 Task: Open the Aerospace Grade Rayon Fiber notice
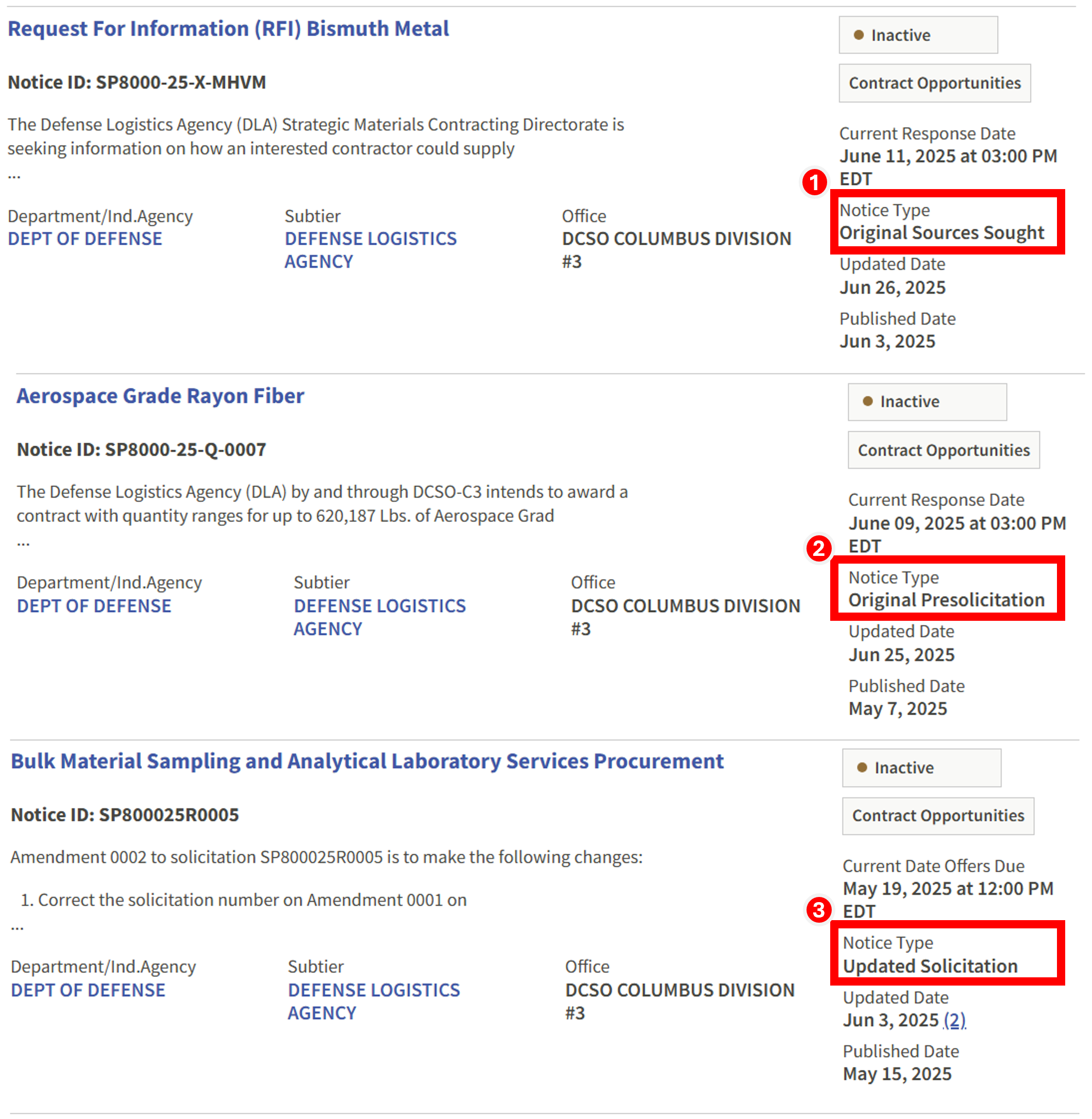tap(160, 396)
